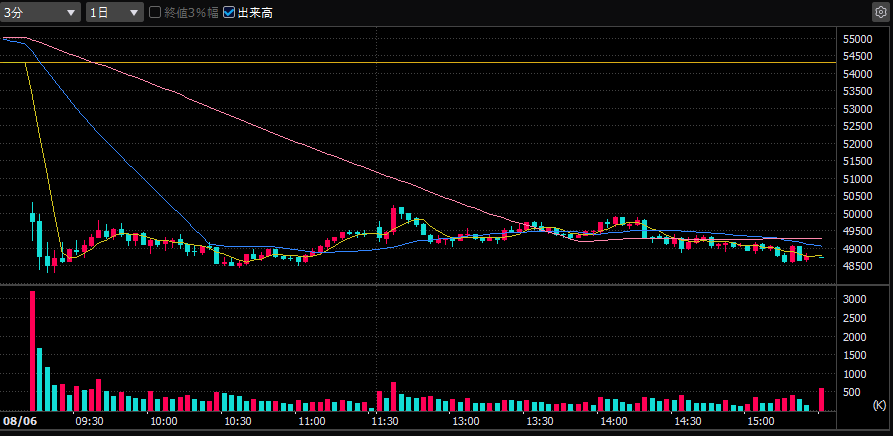The height and width of the screenshot is (436, 893).
Task: Click the 15:00 time axis label
Action: click(761, 422)
